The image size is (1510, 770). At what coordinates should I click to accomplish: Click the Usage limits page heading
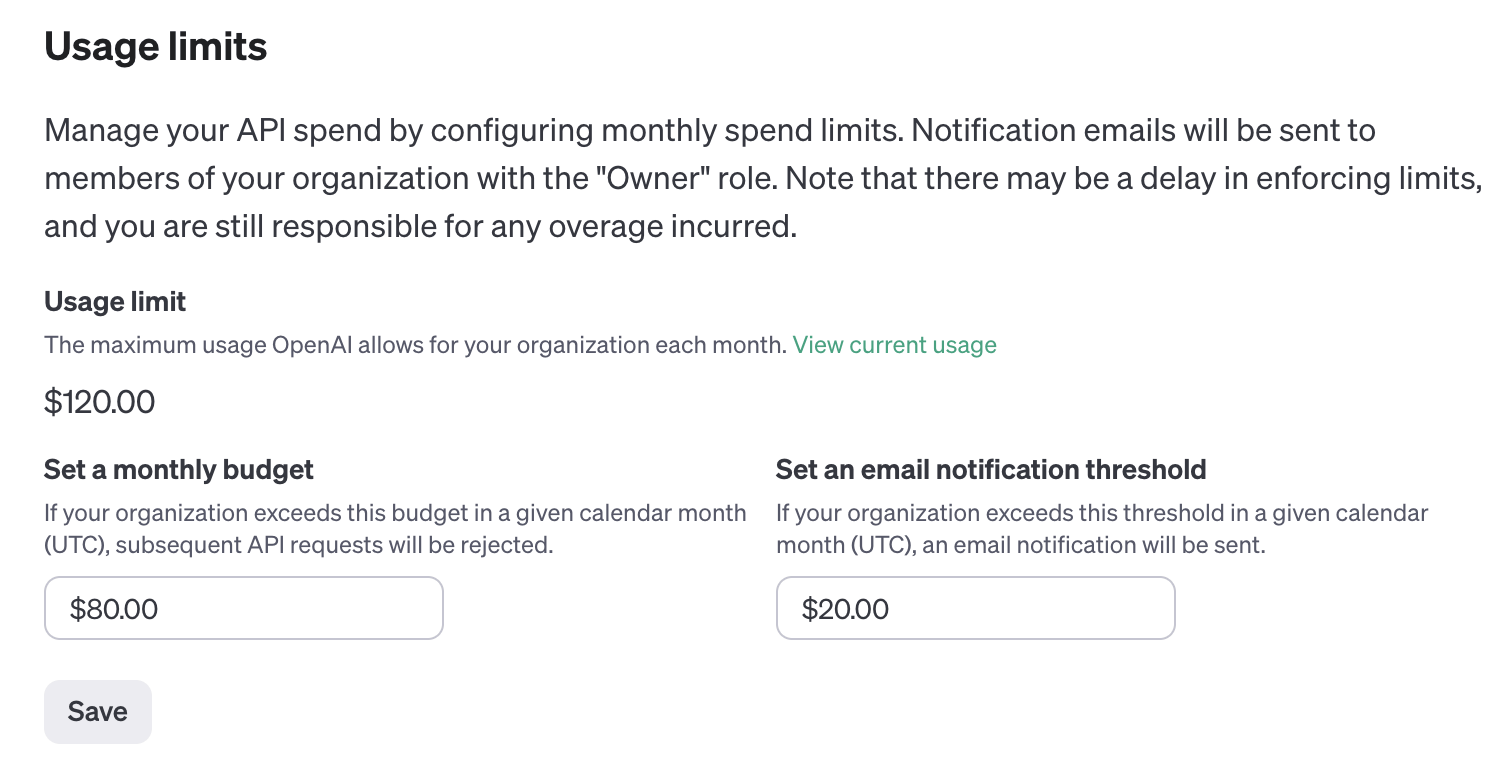pos(155,47)
